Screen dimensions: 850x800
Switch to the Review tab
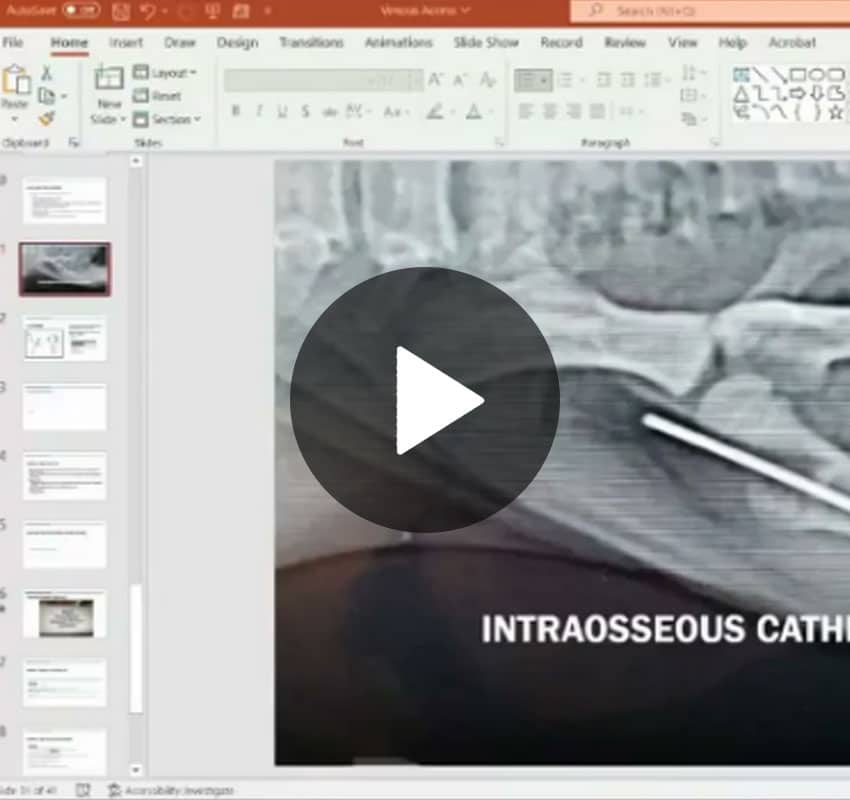625,42
